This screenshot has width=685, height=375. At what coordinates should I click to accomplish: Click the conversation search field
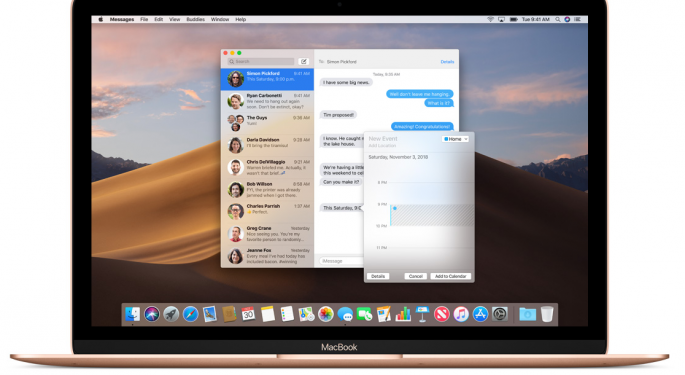(261, 62)
